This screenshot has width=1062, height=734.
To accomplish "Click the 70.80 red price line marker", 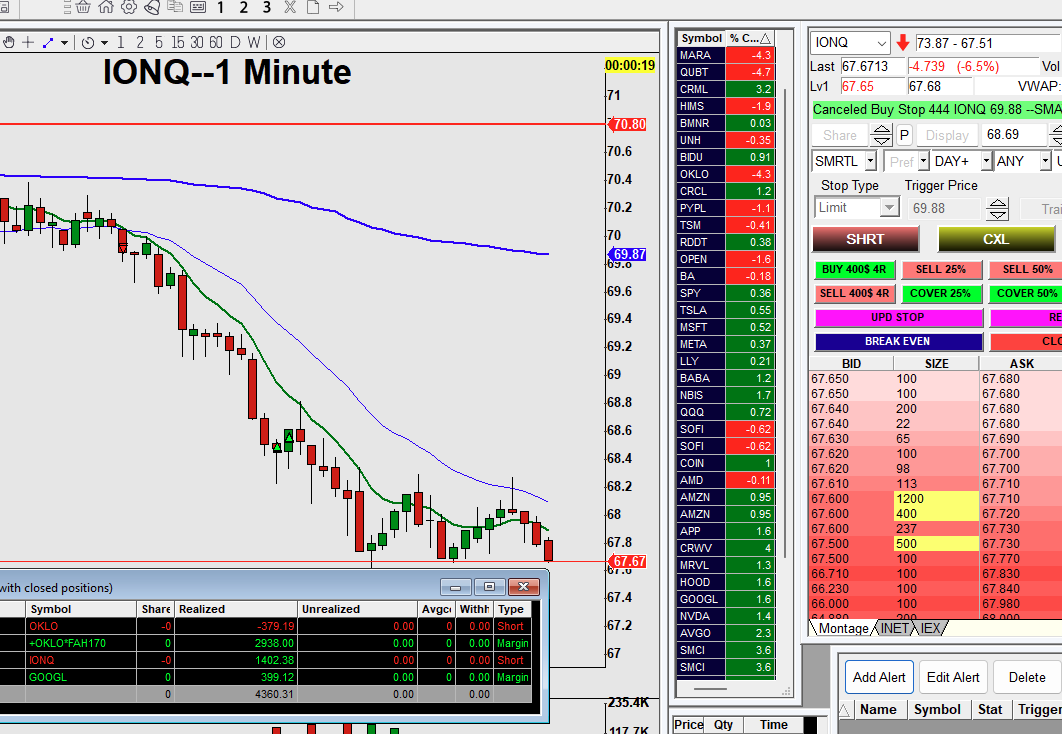I will pyautogui.click(x=628, y=125).
